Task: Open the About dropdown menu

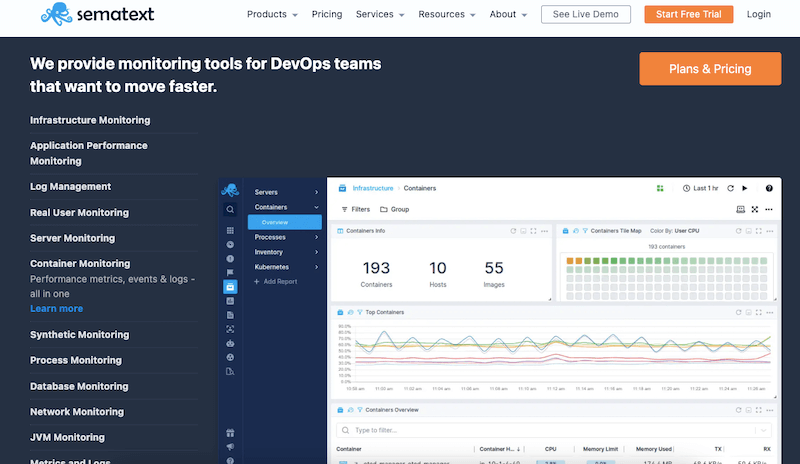Action: pos(508,14)
